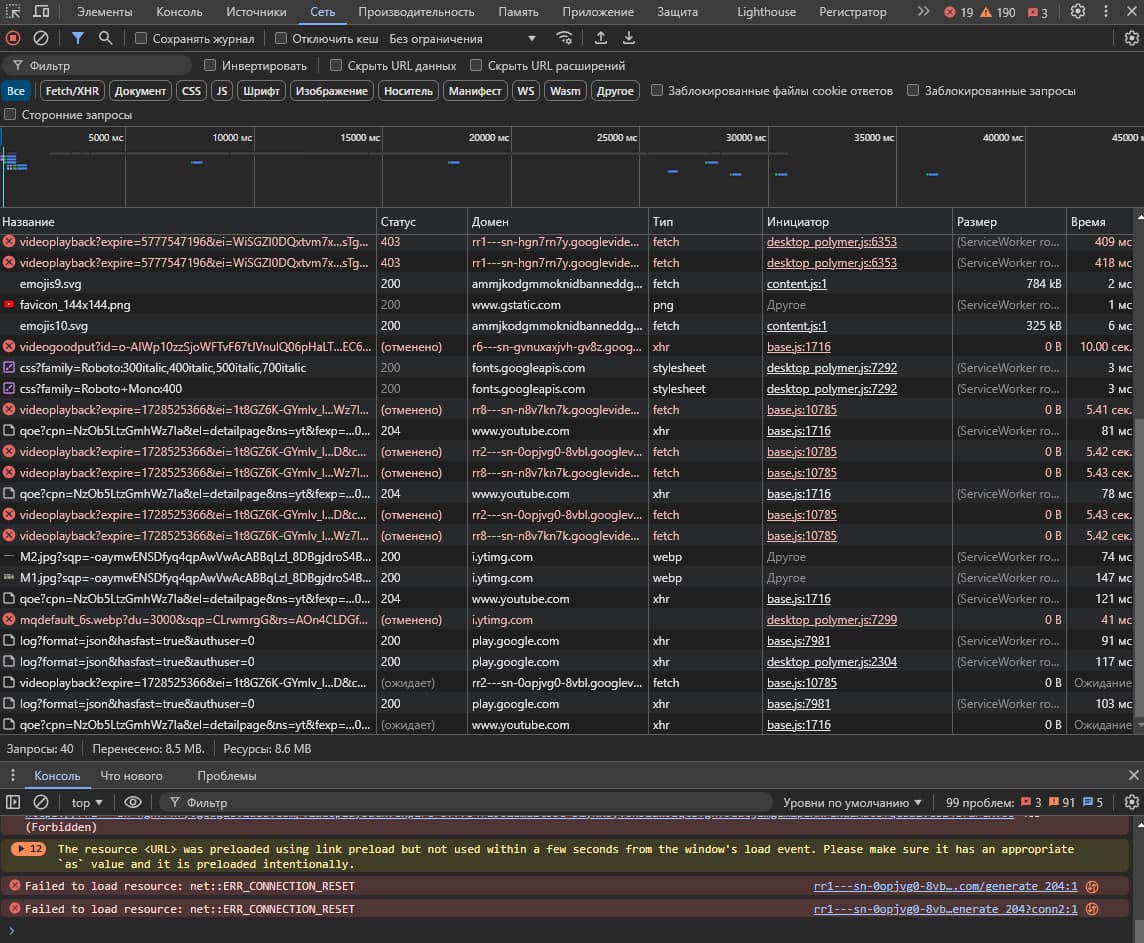Enable Сохранять журнал checkbox
The width and height of the screenshot is (1144, 943).
click(x=141, y=38)
